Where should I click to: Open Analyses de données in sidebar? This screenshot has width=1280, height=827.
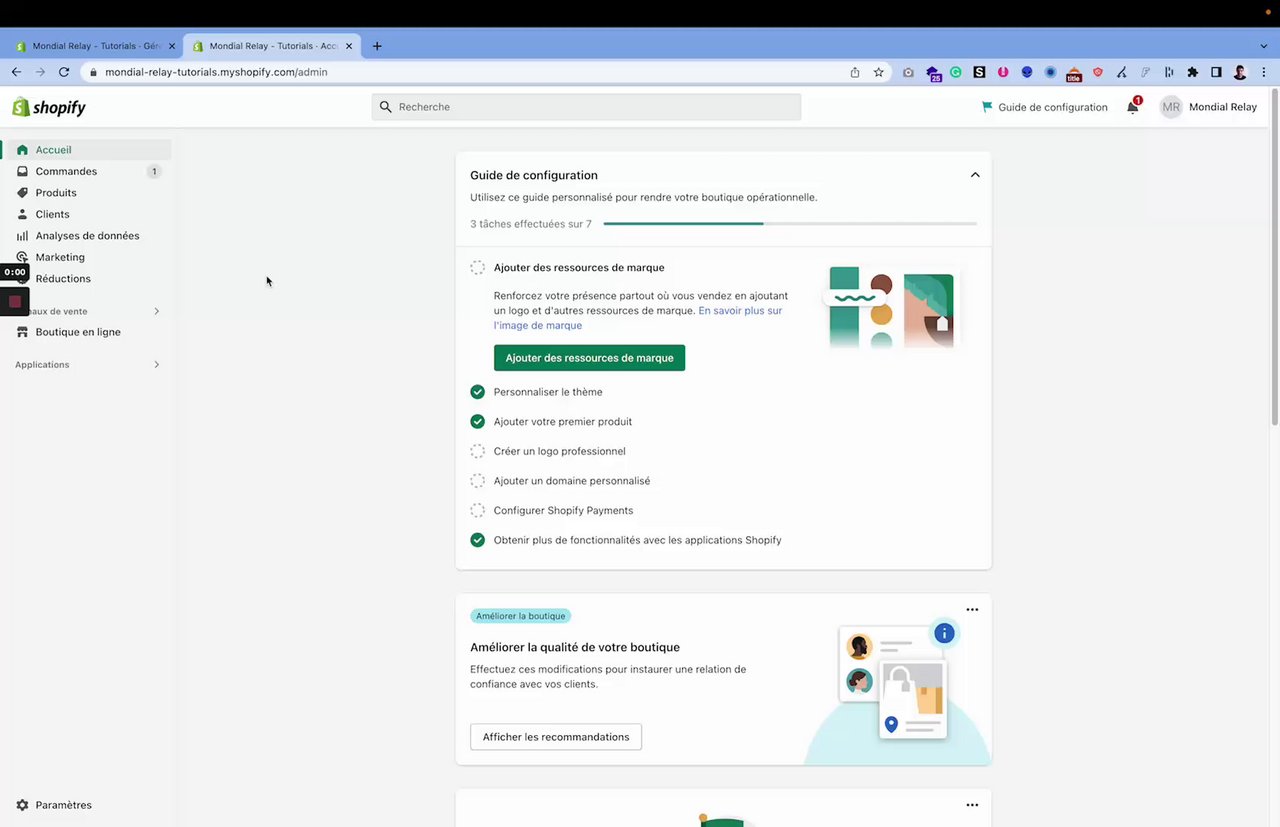click(87, 236)
